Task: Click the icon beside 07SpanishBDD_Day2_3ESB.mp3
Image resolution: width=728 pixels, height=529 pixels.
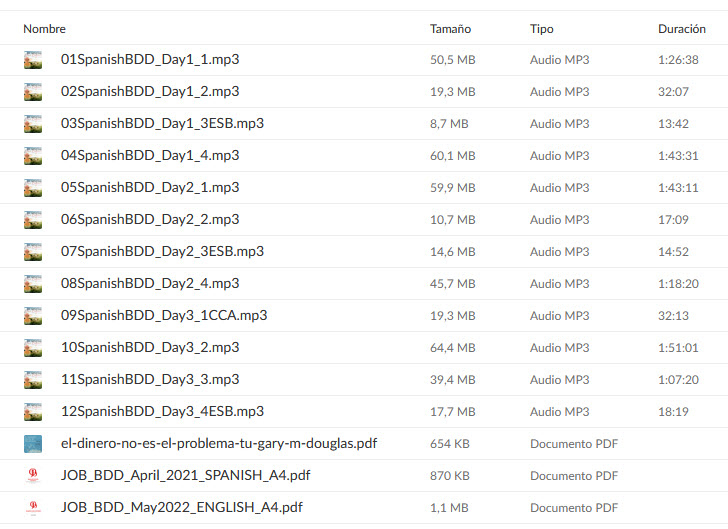Action: (33, 252)
